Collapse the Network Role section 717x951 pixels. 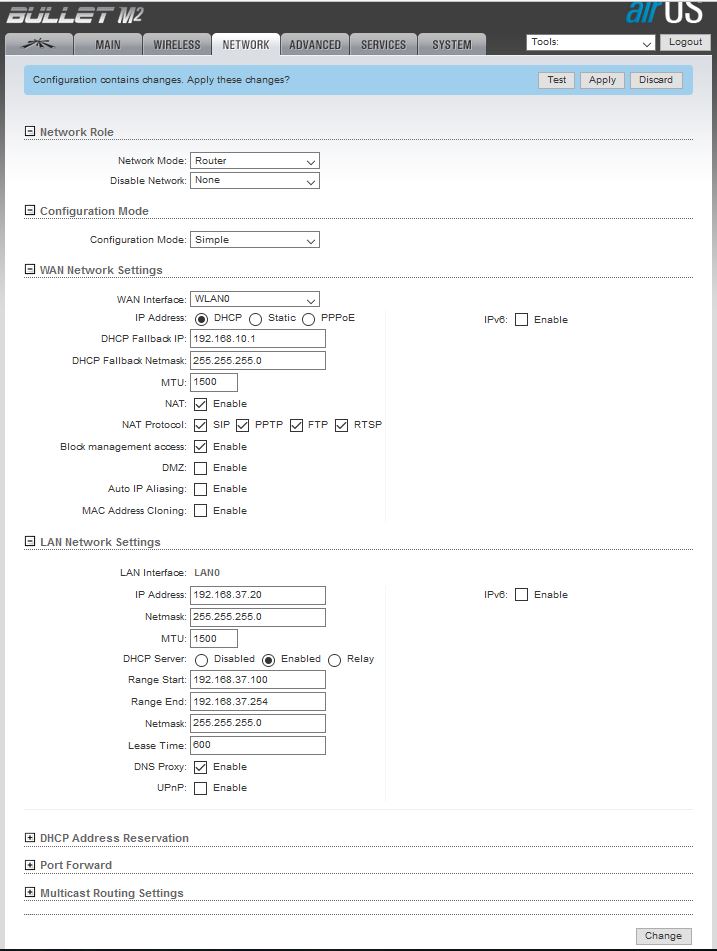pyautogui.click(x=30, y=132)
